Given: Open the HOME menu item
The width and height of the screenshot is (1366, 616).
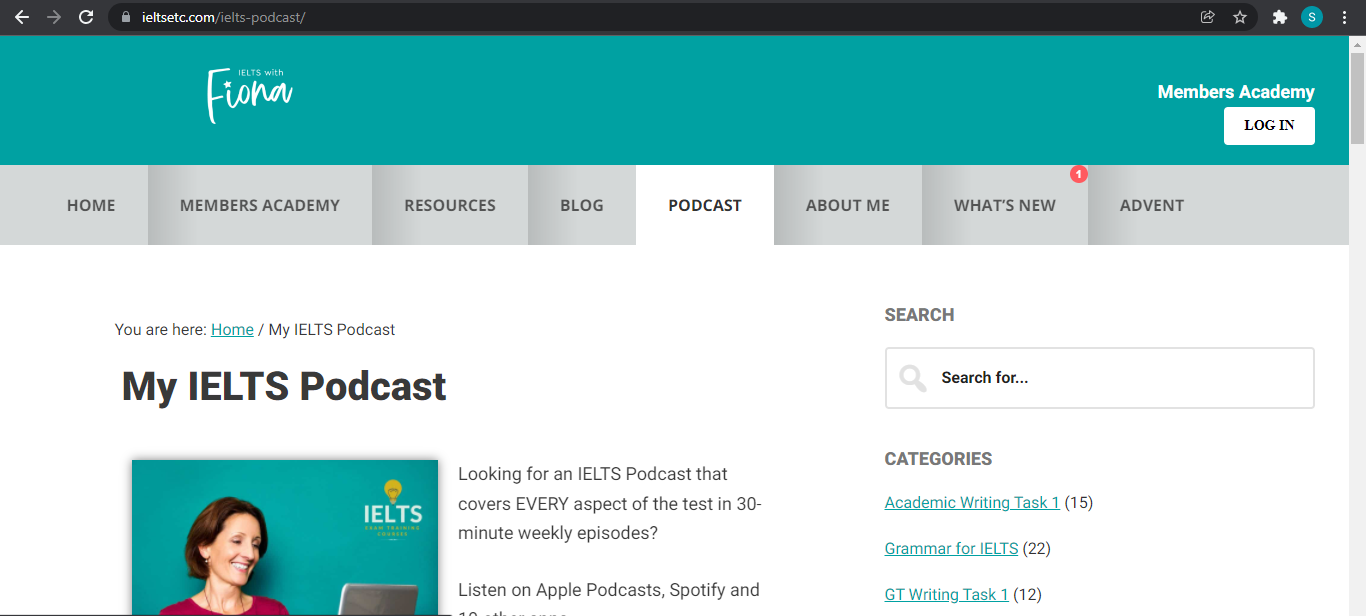Looking at the screenshot, I should pos(91,205).
